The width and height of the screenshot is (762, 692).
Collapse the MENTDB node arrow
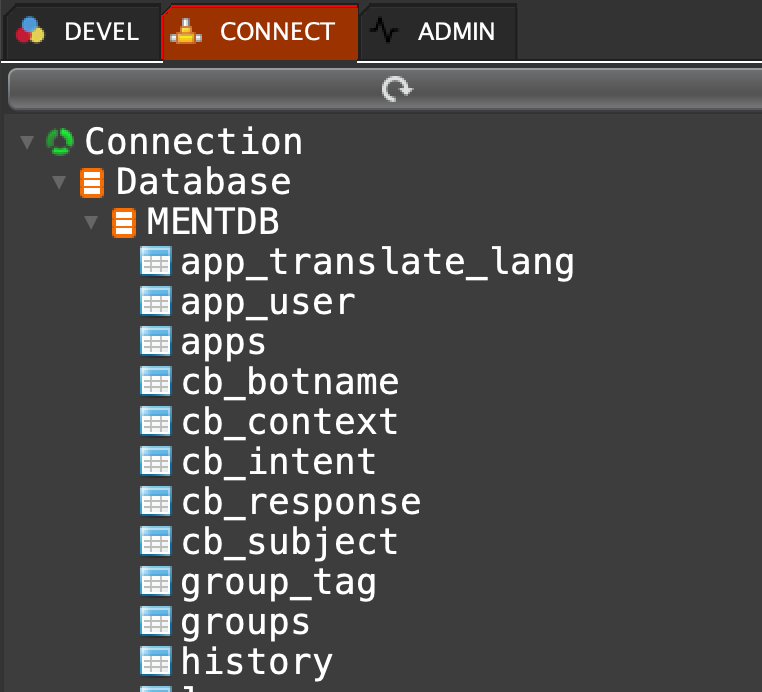pos(91,222)
